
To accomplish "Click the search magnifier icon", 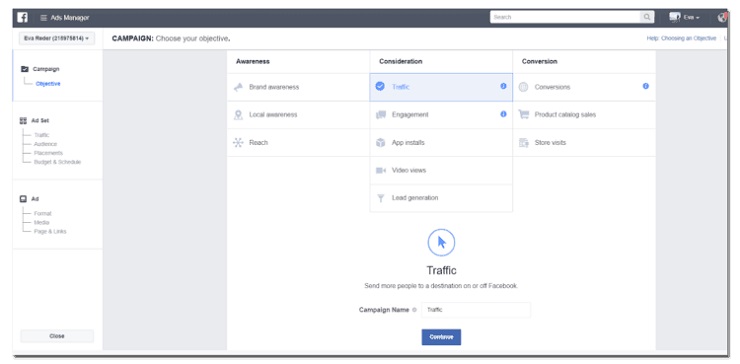I will pyautogui.click(x=647, y=17).
